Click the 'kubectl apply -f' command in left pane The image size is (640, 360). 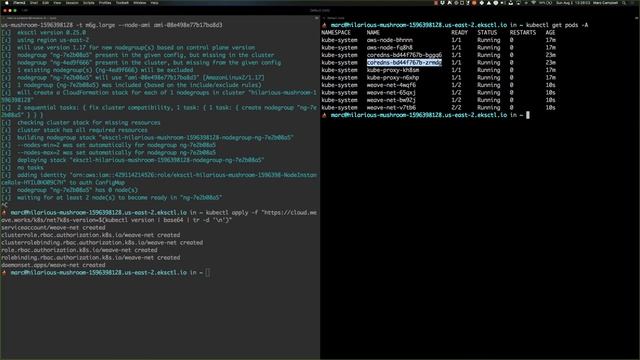(159, 216)
